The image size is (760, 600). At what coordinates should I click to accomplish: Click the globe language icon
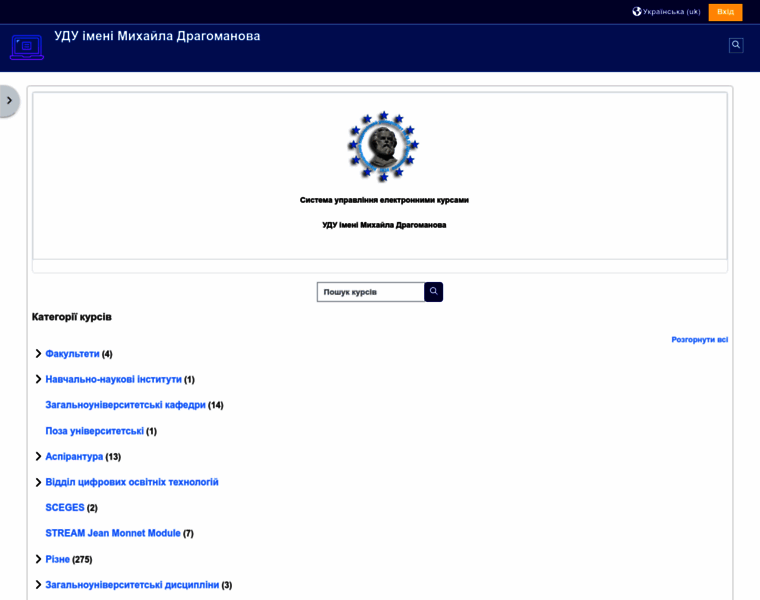[636, 12]
